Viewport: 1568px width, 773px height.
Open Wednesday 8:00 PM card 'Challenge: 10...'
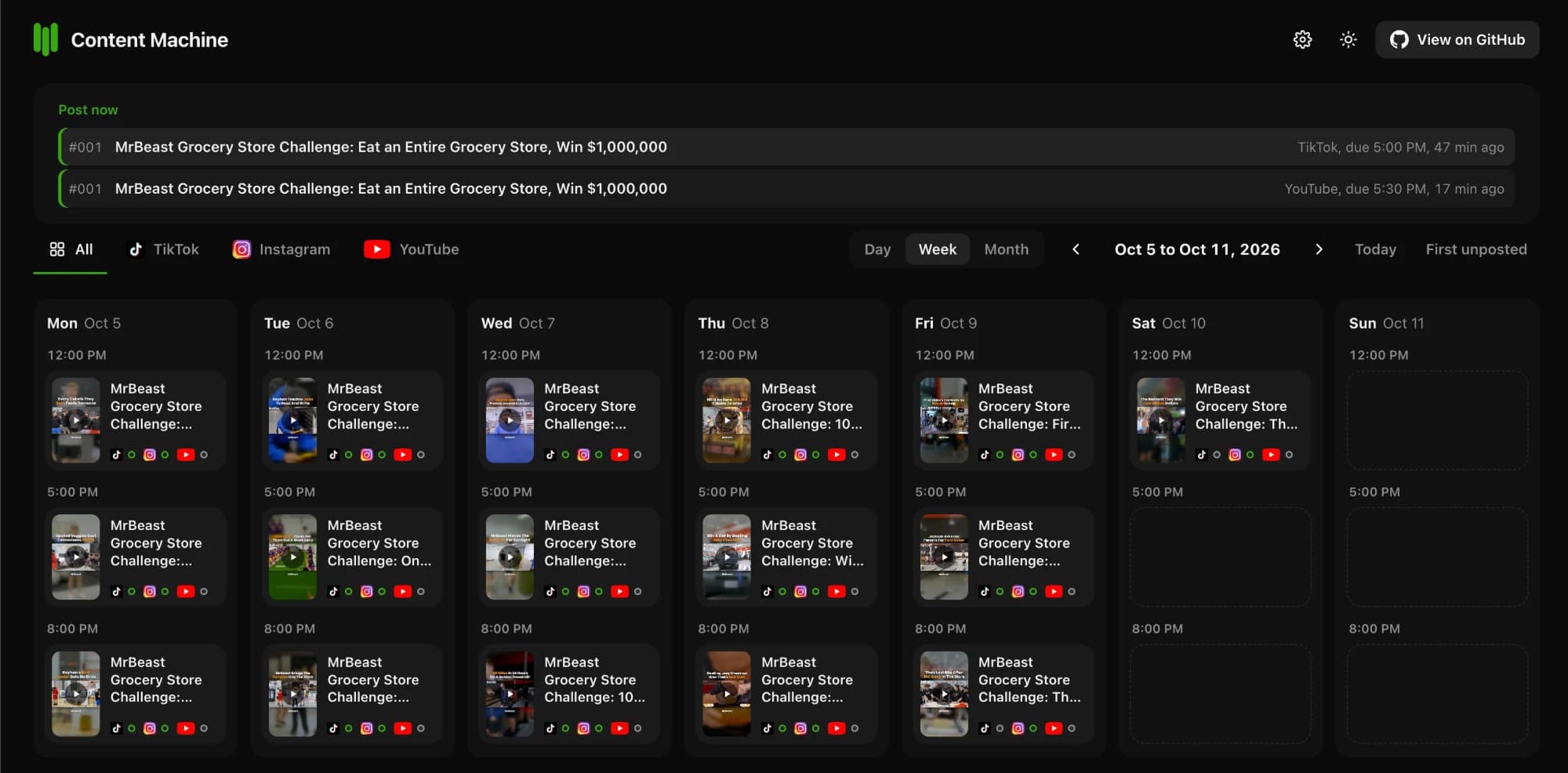tap(569, 694)
